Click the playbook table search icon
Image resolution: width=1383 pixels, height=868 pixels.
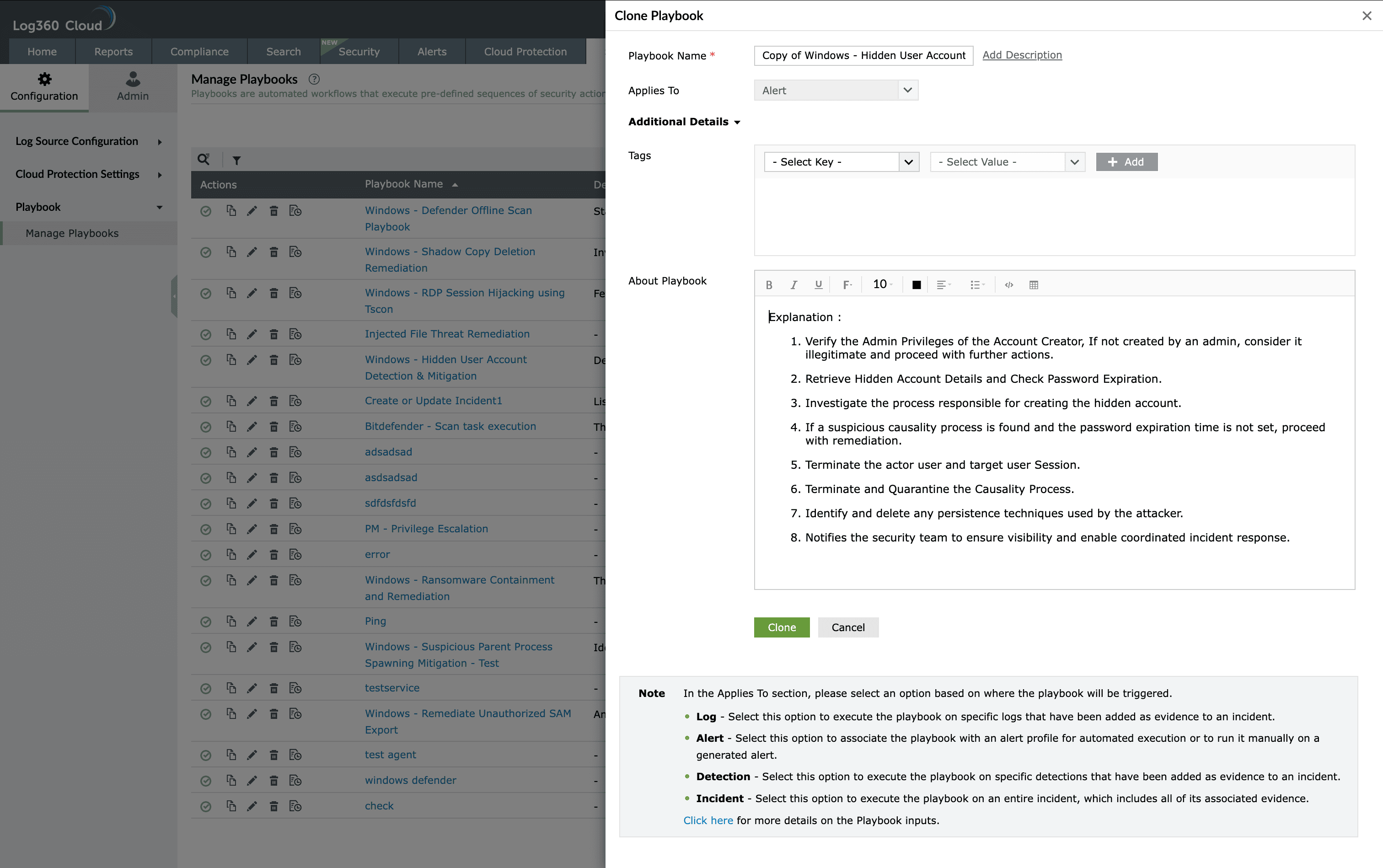pos(204,160)
